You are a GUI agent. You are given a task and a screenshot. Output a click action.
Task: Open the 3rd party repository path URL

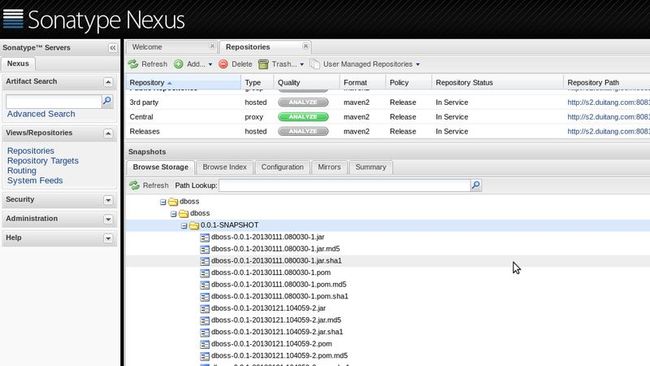point(609,102)
